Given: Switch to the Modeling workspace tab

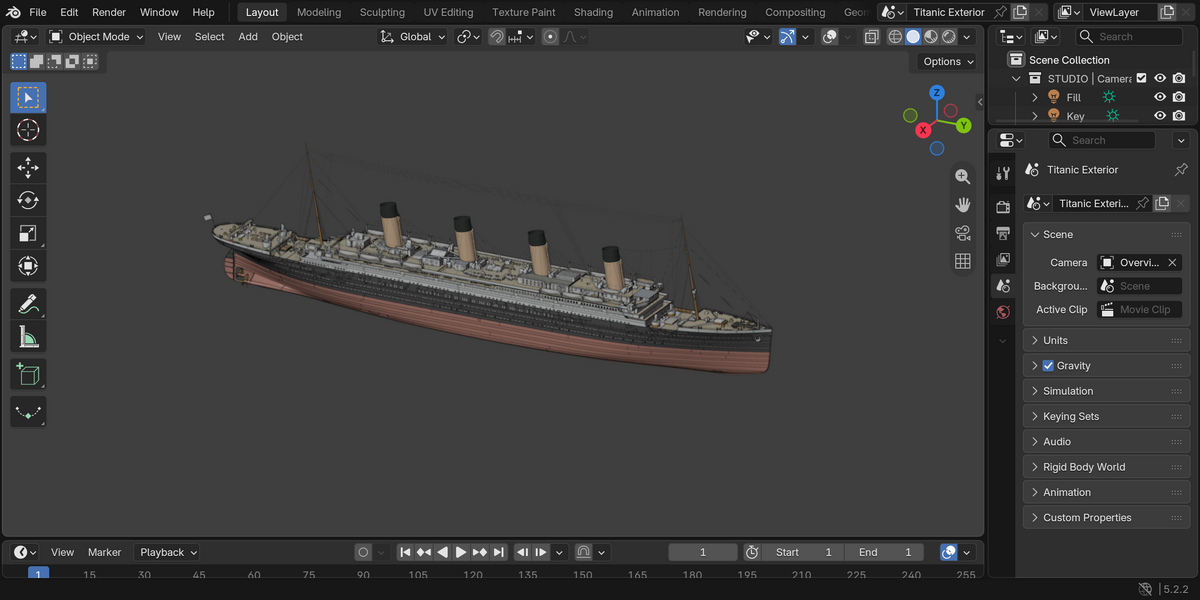Looking at the screenshot, I should tap(319, 12).
